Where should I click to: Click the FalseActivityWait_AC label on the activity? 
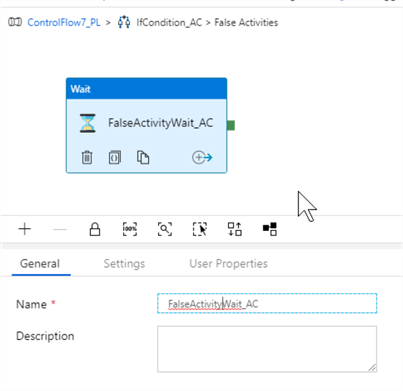pos(160,123)
